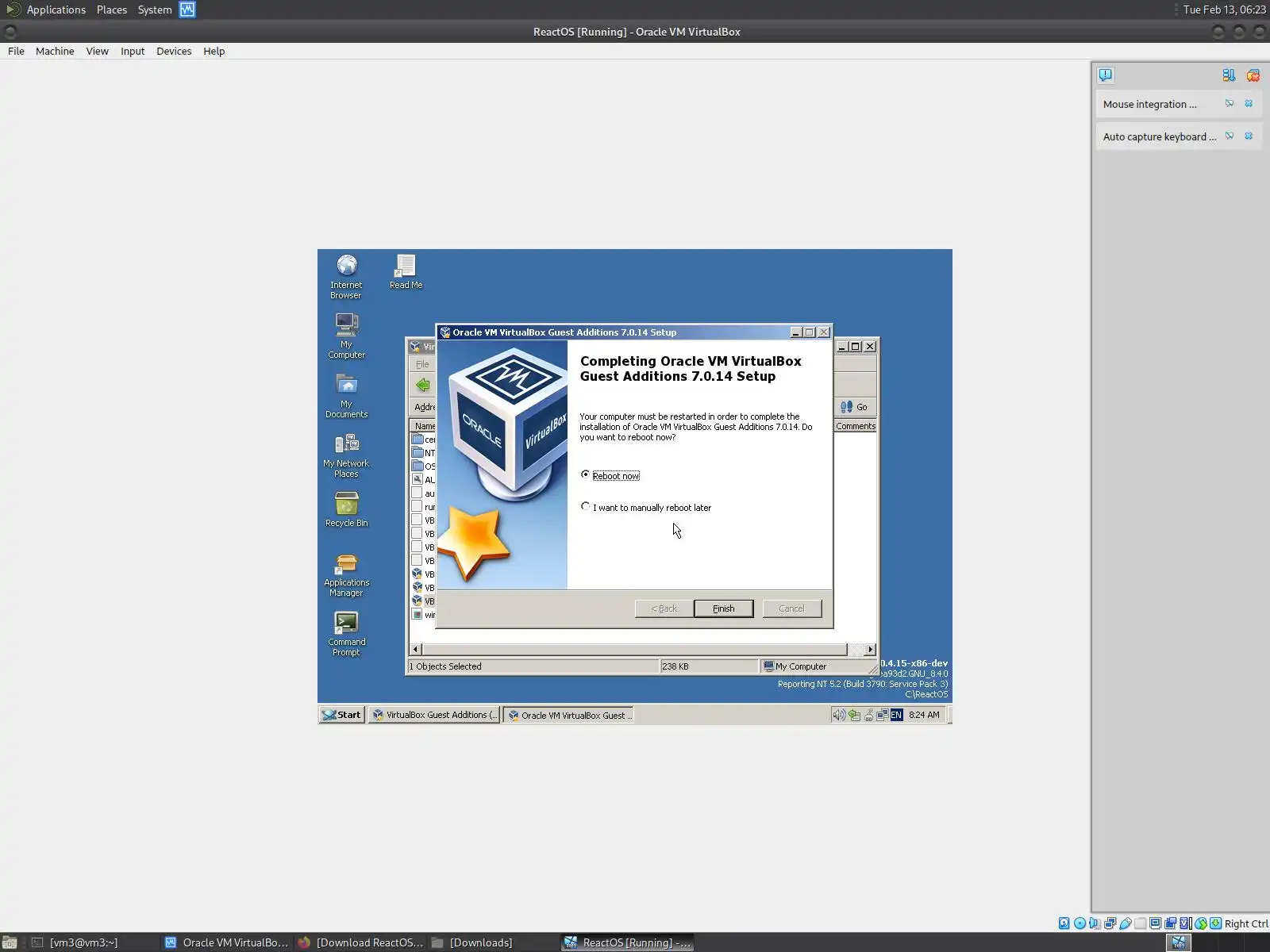Dismiss the Mouse integration notification
1270x952 pixels.
click(1249, 104)
